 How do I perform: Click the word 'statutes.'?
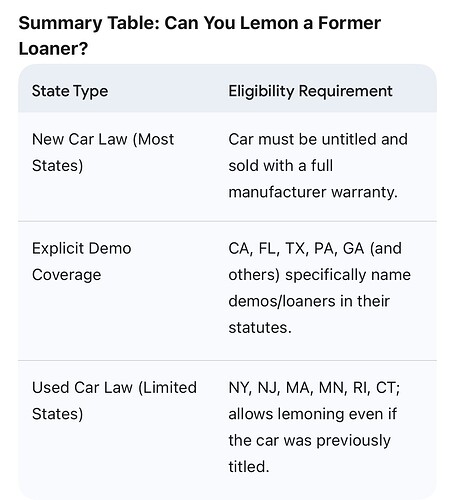tap(260, 327)
